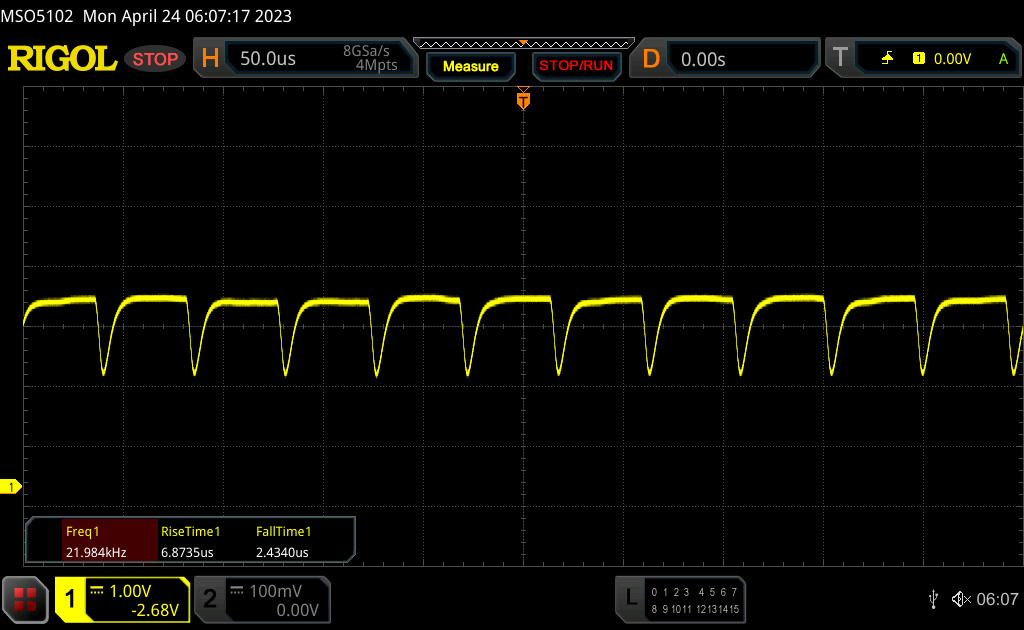Click channel 2 DC coupling icon
This screenshot has width=1024, height=630.
[236, 591]
